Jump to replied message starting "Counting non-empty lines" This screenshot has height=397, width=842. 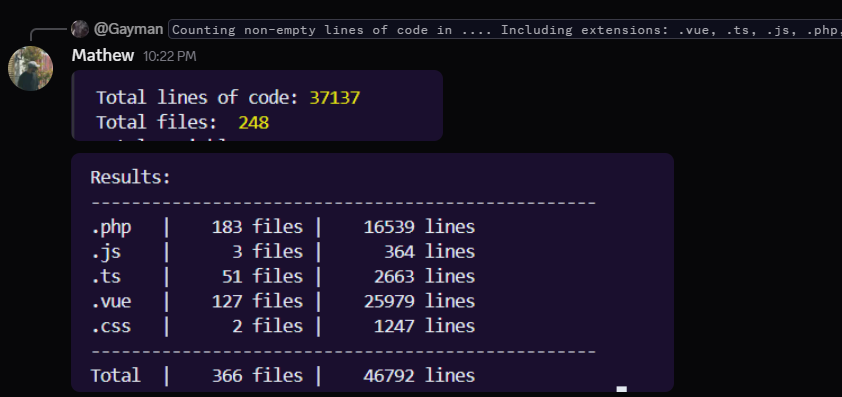tap(505, 30)
